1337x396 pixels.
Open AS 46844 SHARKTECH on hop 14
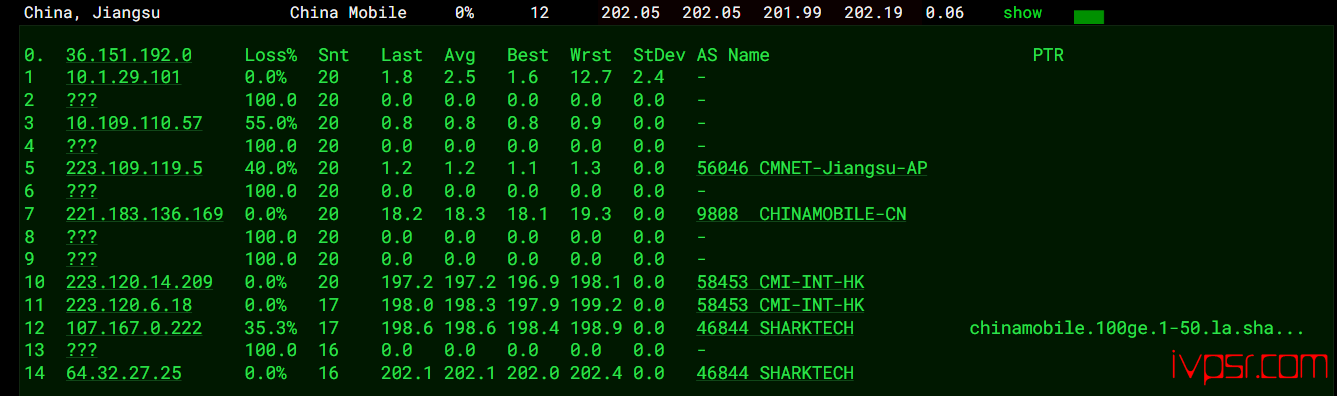click(x=775, y=373)
